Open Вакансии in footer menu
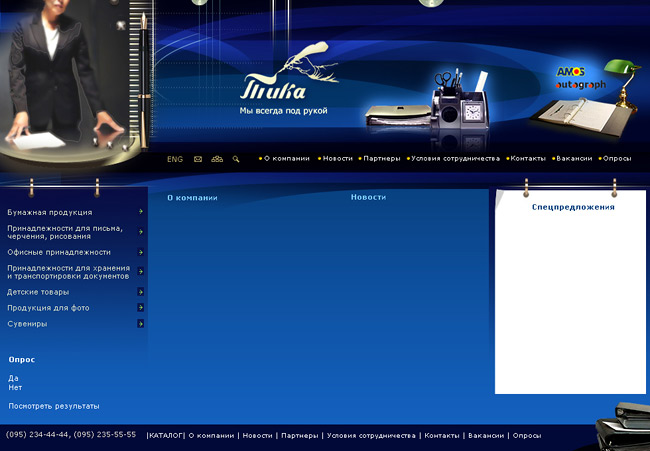Image resolution: width=650 pixels, height=451 pixels. [486, 436]
